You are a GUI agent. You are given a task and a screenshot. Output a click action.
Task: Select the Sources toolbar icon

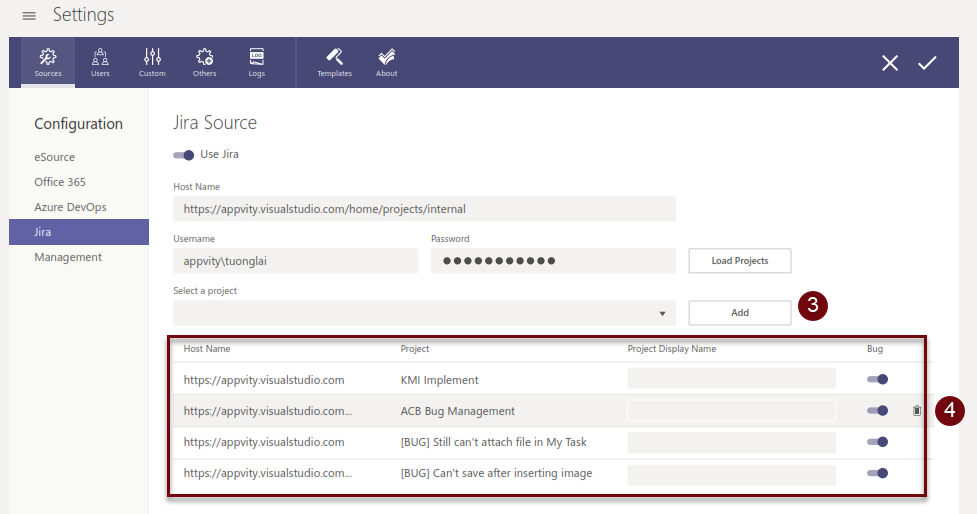[x=48, y=62]
